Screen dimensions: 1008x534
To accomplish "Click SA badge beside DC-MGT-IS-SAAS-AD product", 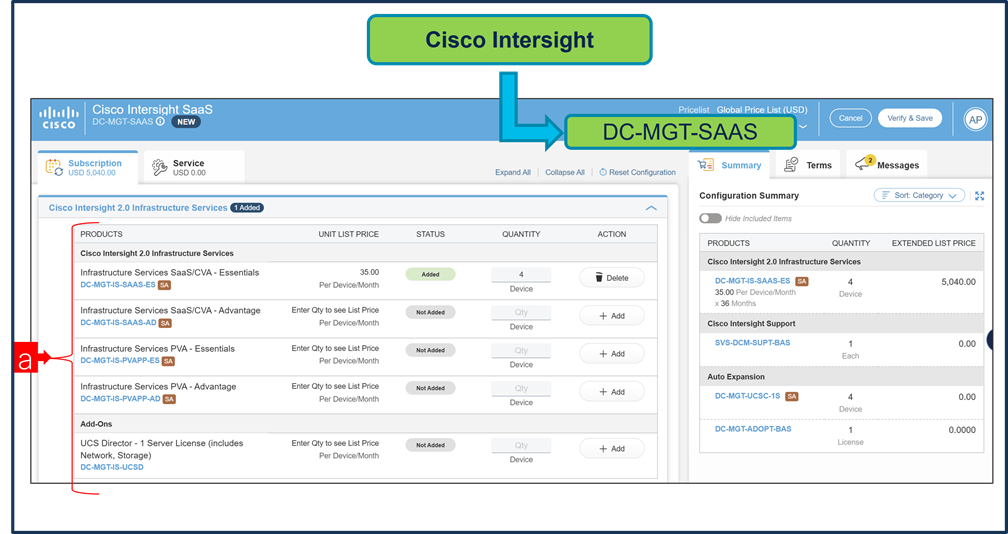I will coord(165,323).
